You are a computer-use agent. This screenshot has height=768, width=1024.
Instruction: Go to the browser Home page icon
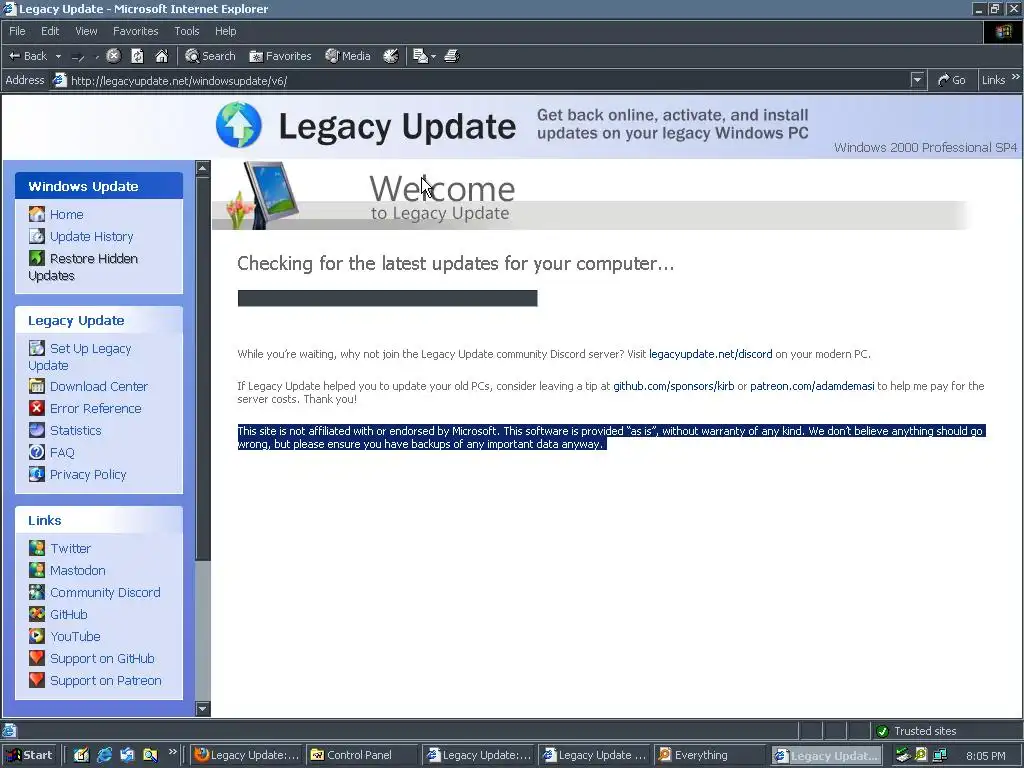(x=161, y=56)
